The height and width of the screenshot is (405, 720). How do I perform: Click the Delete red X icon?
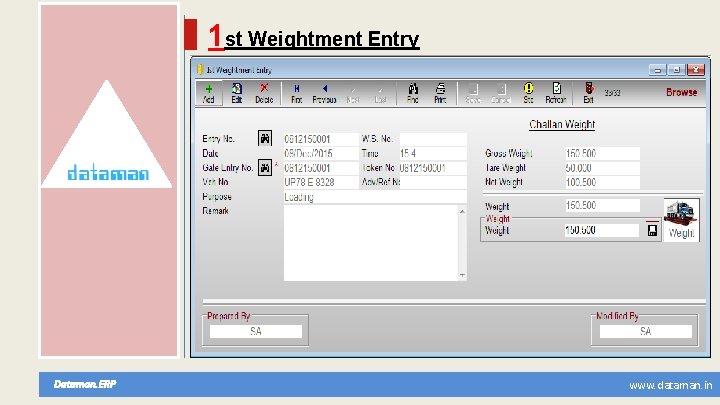pyautogui.click(x=264, y=93)
